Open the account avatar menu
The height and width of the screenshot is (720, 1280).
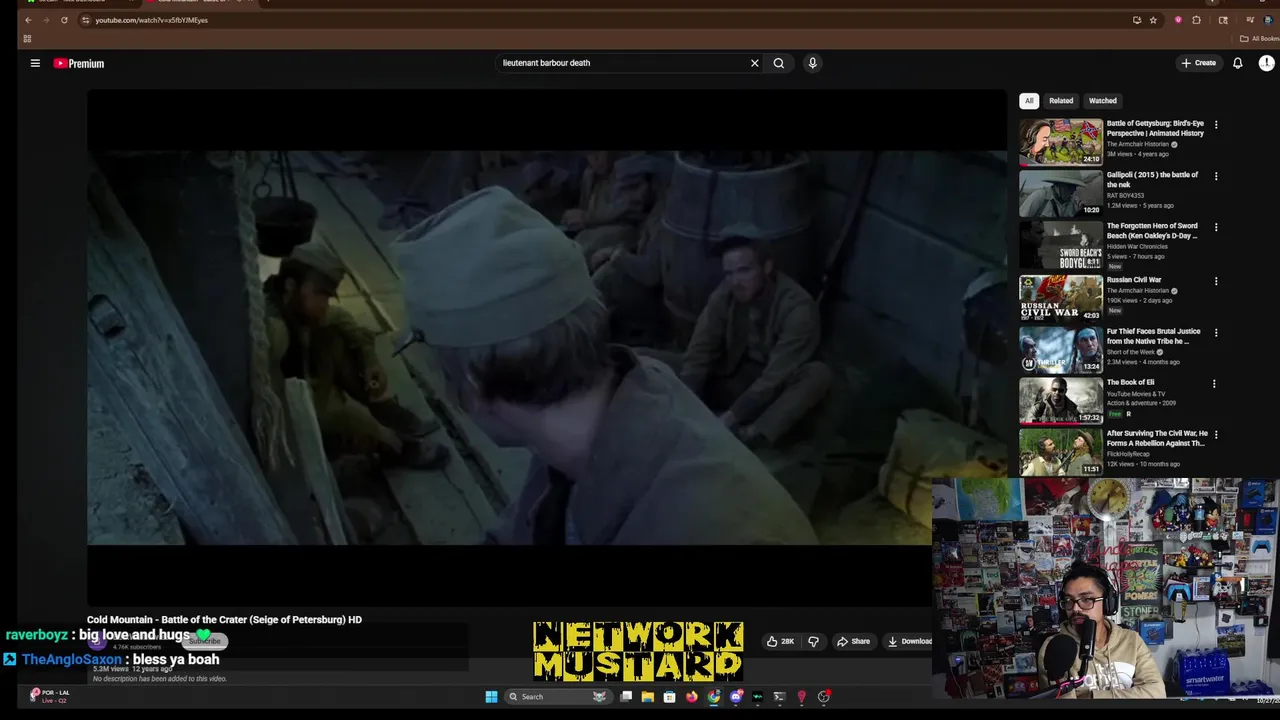(x=1266, y=63)
